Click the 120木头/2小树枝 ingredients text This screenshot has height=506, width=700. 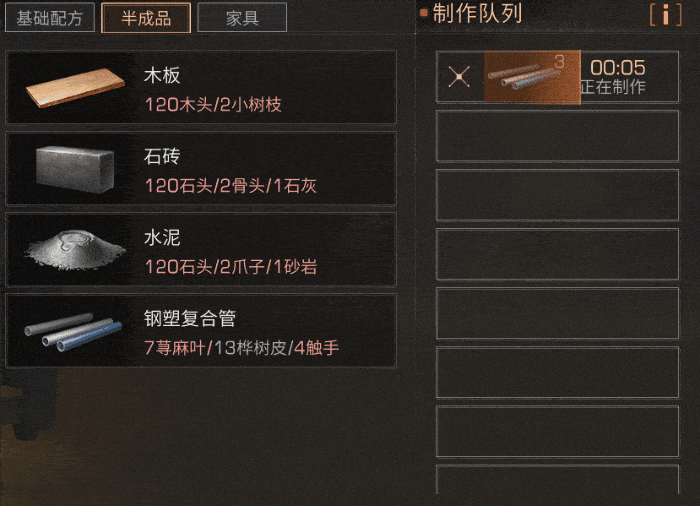pos(213,105)
